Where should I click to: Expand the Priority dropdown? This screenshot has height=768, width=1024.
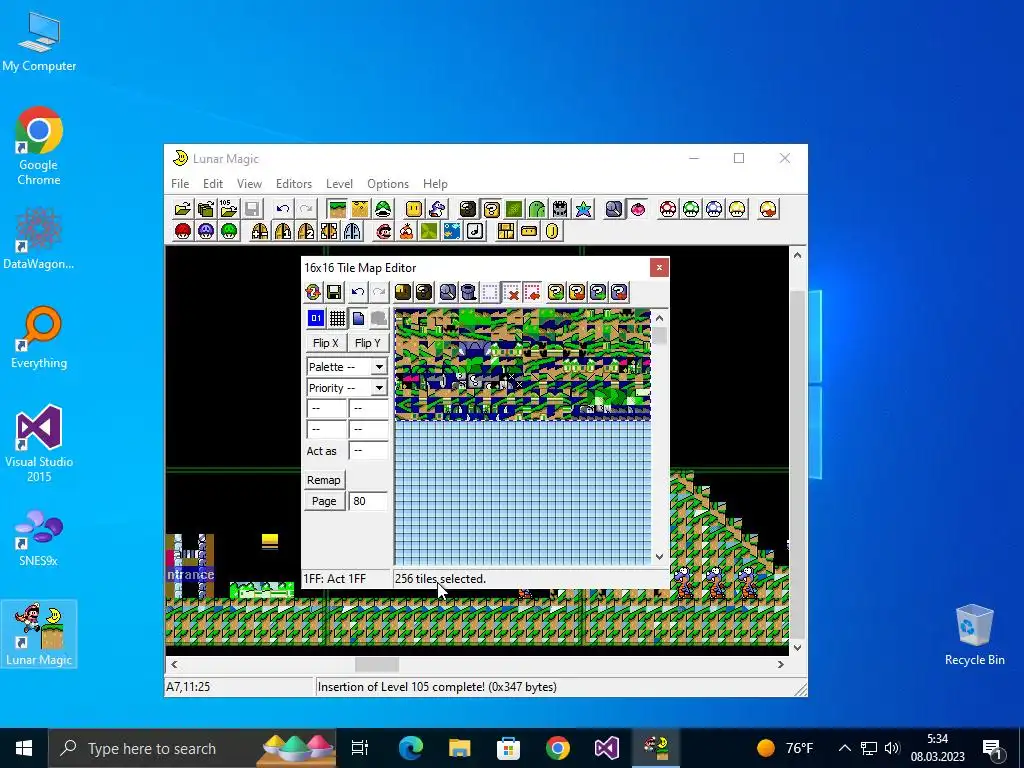tap(379, 388)
